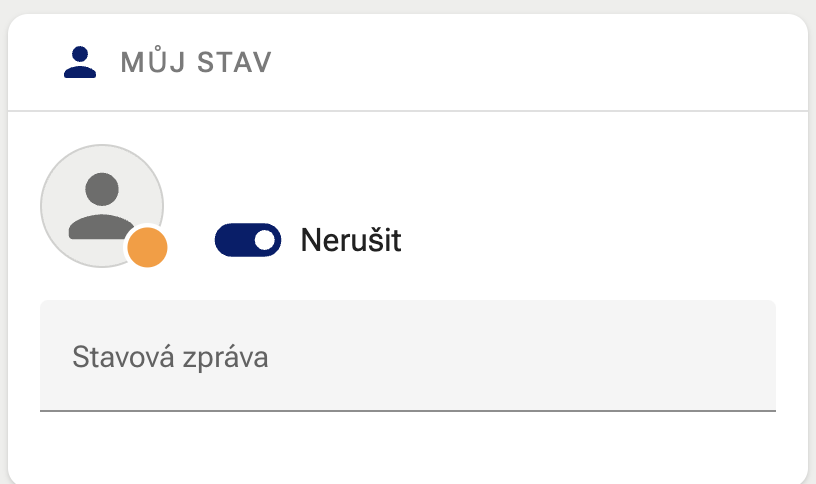Click the white knob of the Nerušit switch
Screen dimensions: 816x484
264,240
